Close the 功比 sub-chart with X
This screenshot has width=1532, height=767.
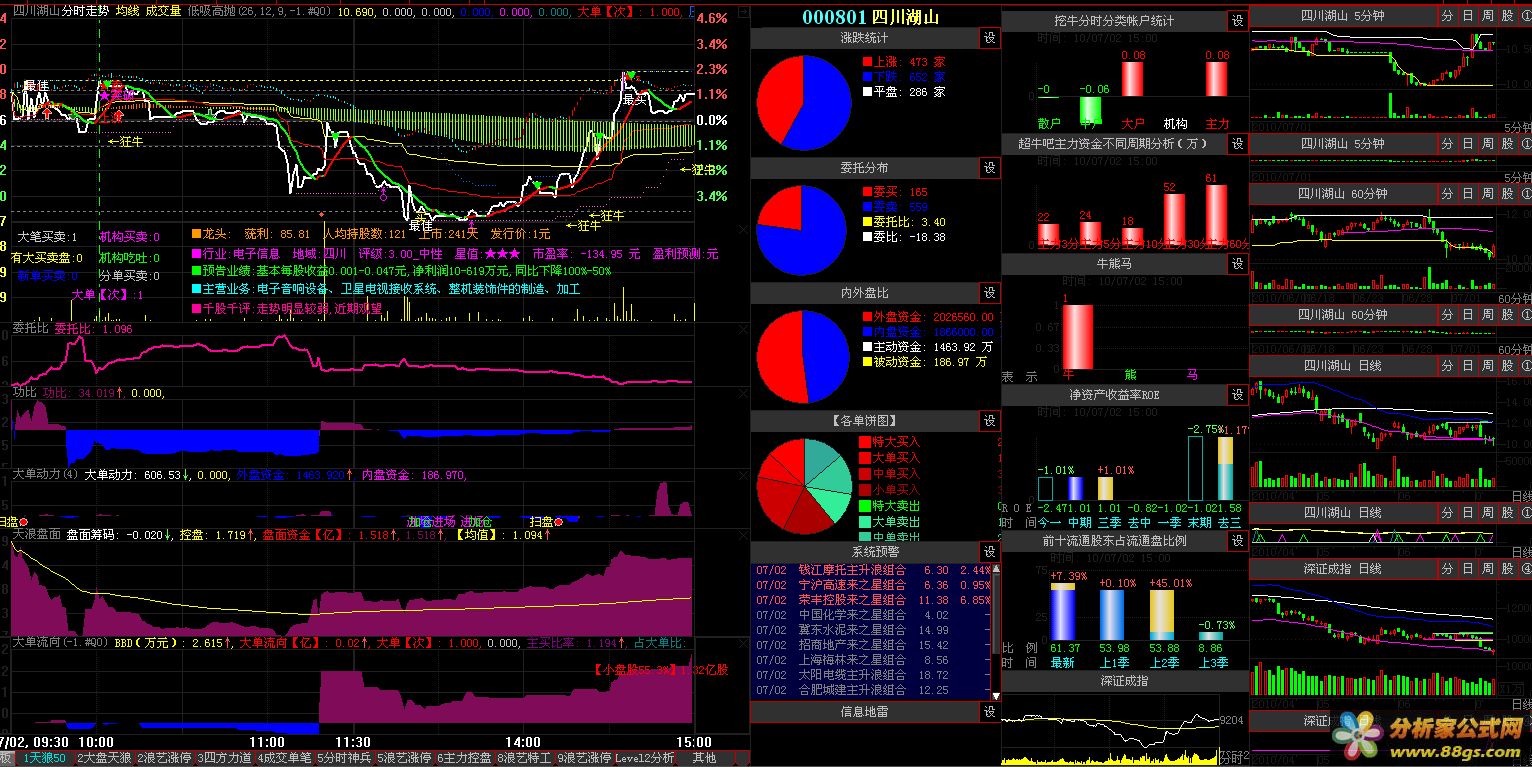tap(741, 394)
